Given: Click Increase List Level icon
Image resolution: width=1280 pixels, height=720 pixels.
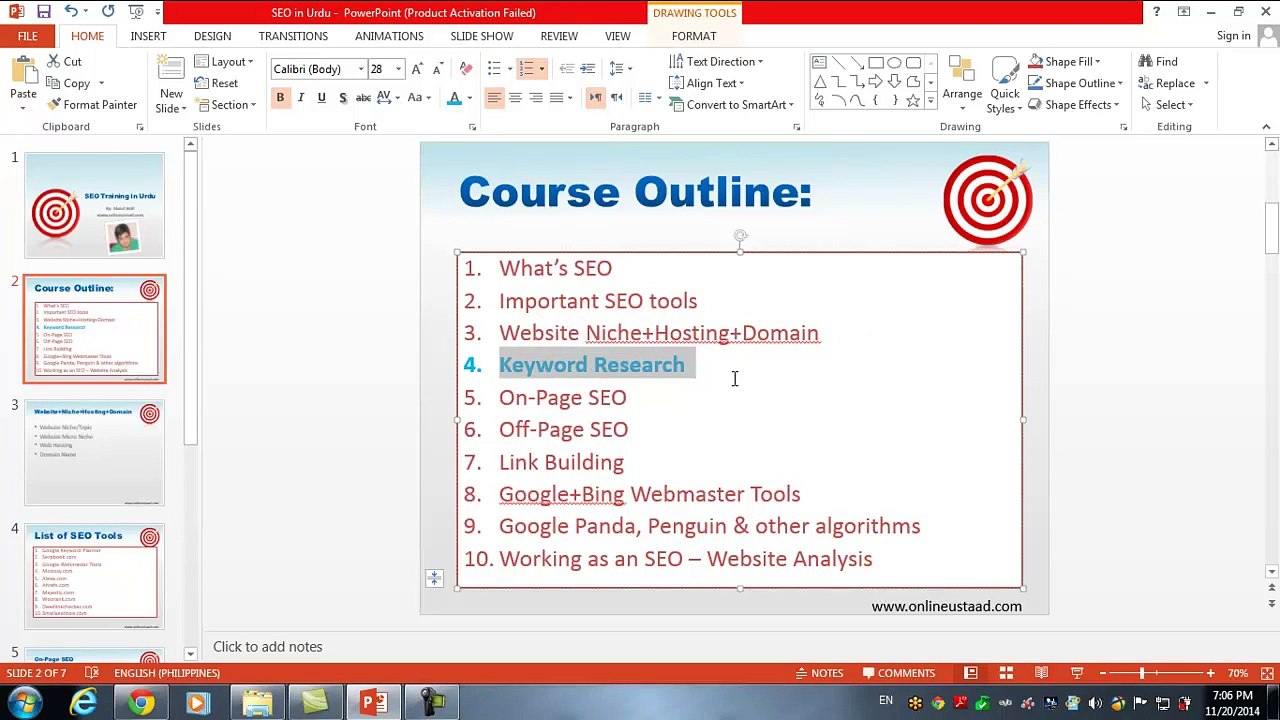Looking at the screenshot, I should [587, 69].
